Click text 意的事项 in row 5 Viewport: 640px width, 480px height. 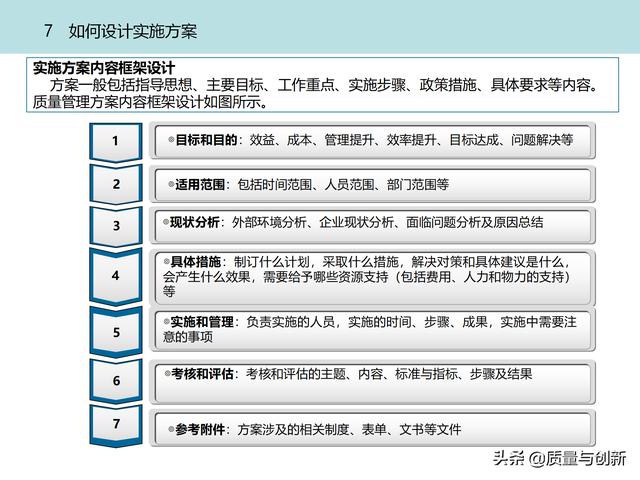[188, 337]
